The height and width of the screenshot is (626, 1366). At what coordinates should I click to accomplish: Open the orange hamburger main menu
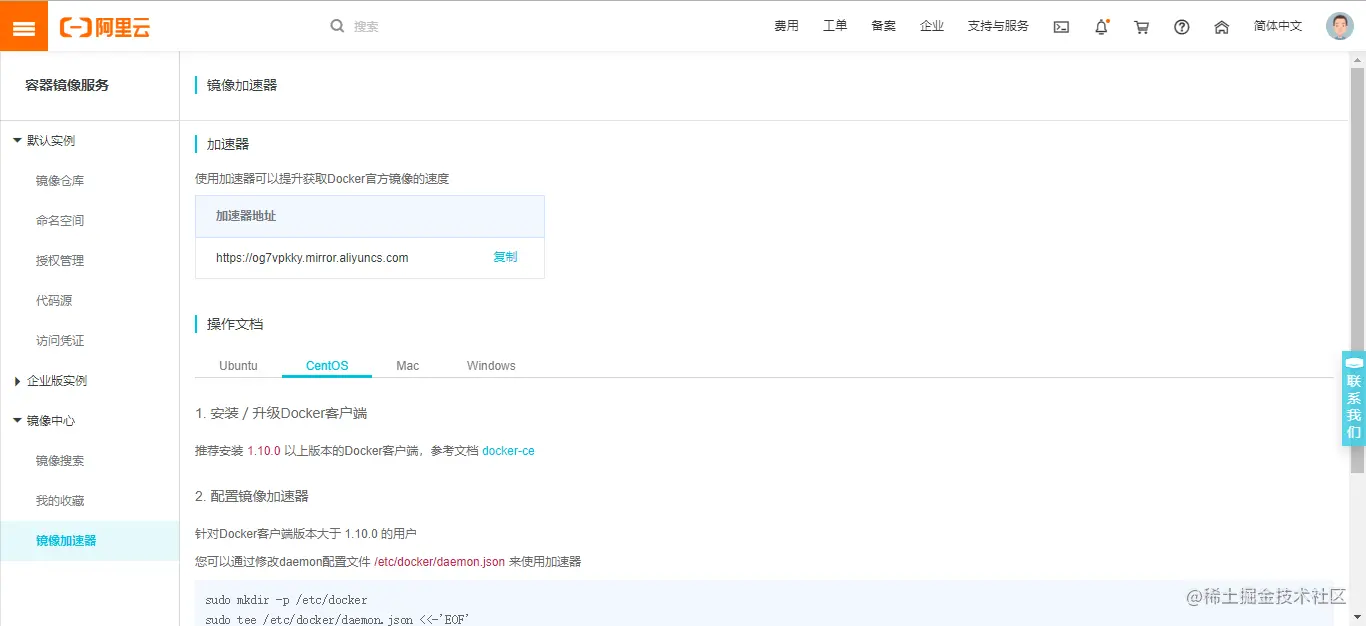[24, 27]
